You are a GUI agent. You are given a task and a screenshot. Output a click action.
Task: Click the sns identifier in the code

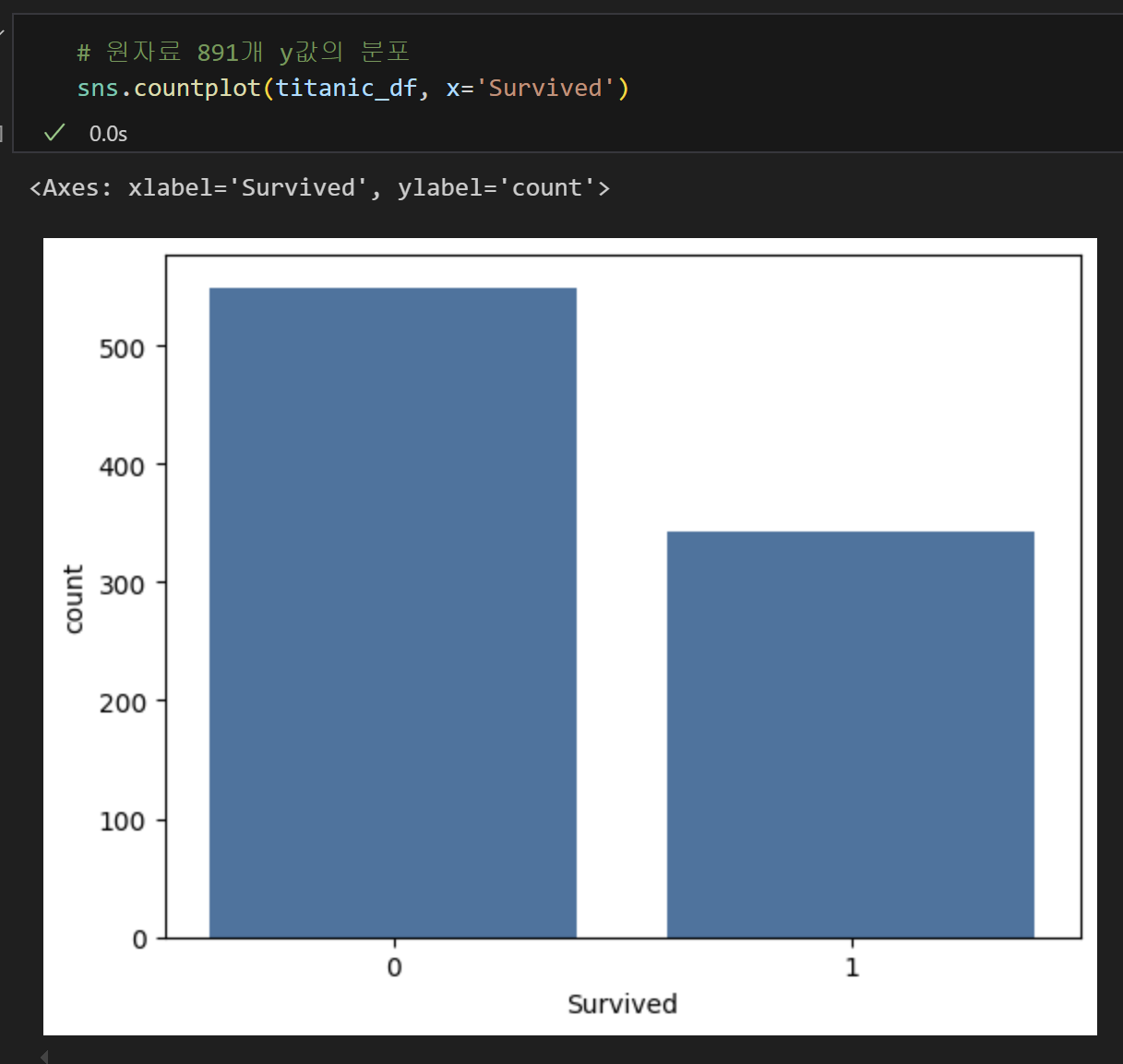(x=98, y=89)
